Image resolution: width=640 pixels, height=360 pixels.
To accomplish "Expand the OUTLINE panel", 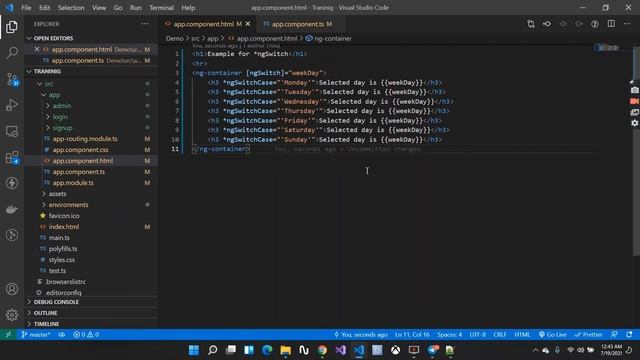I will point(45,313).
